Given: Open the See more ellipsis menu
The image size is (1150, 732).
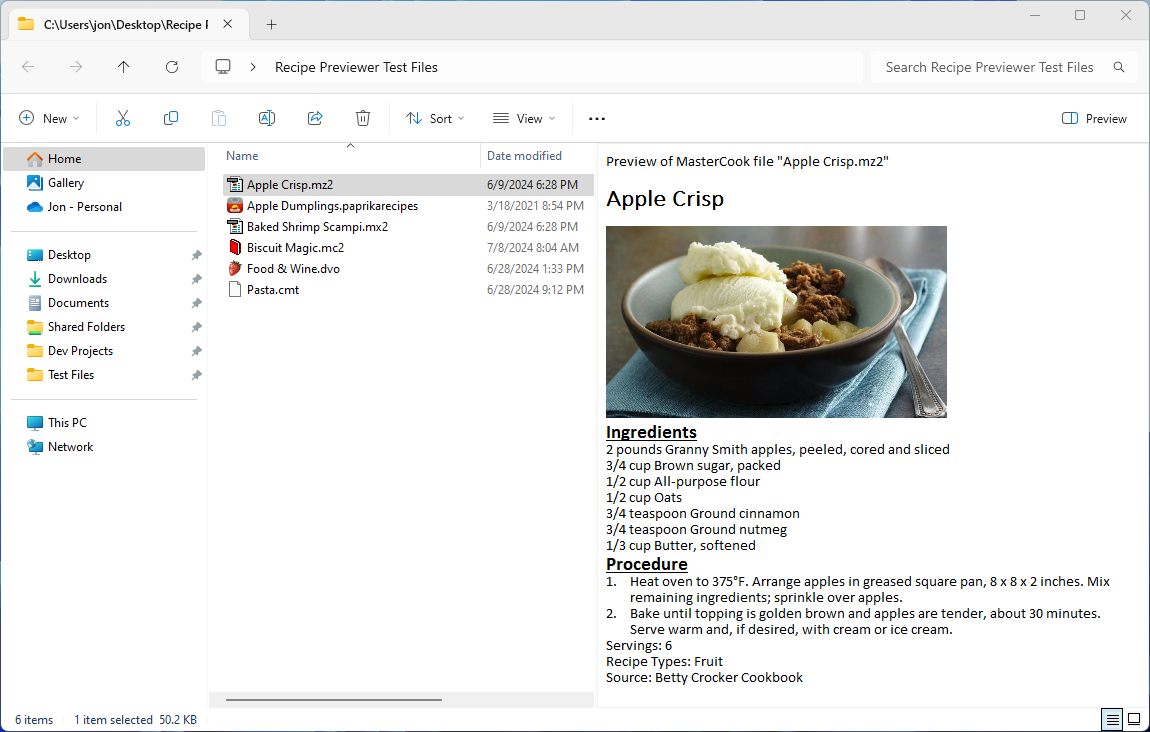Looking at the screenshot, I should tap(596, 118).
